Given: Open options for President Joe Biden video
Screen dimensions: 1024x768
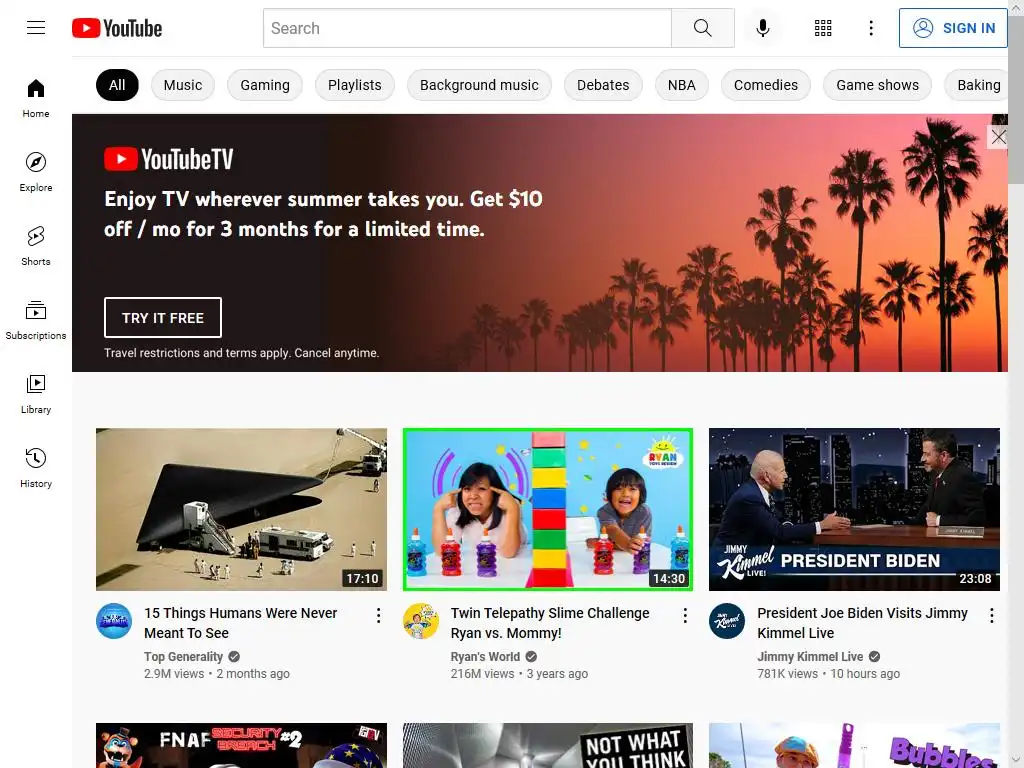Looking at the screenshot, I should coord(991,616).
